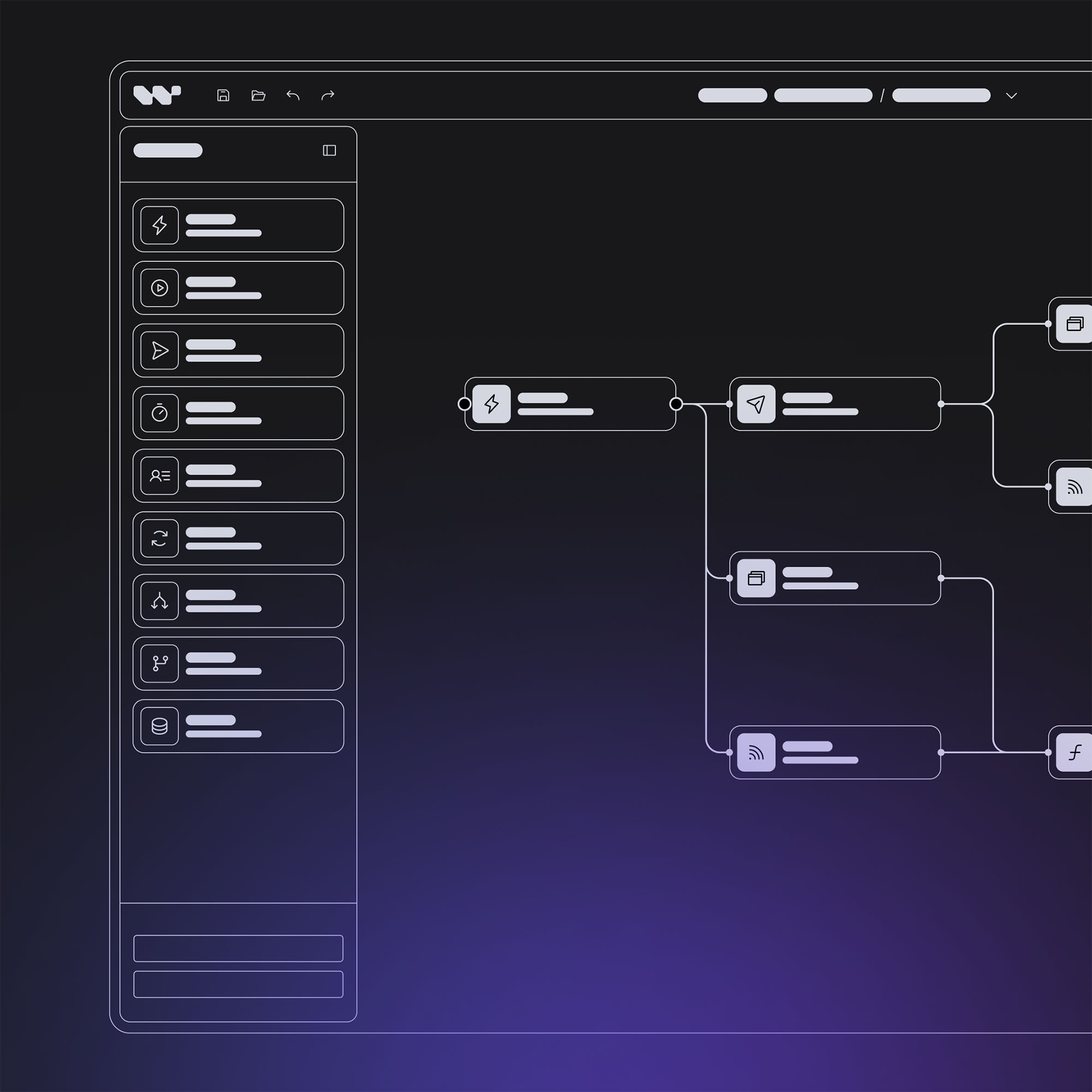Click the first empty field at sidebar bottom
This screenshot has width=1092, height=1092.
point(238,948)
